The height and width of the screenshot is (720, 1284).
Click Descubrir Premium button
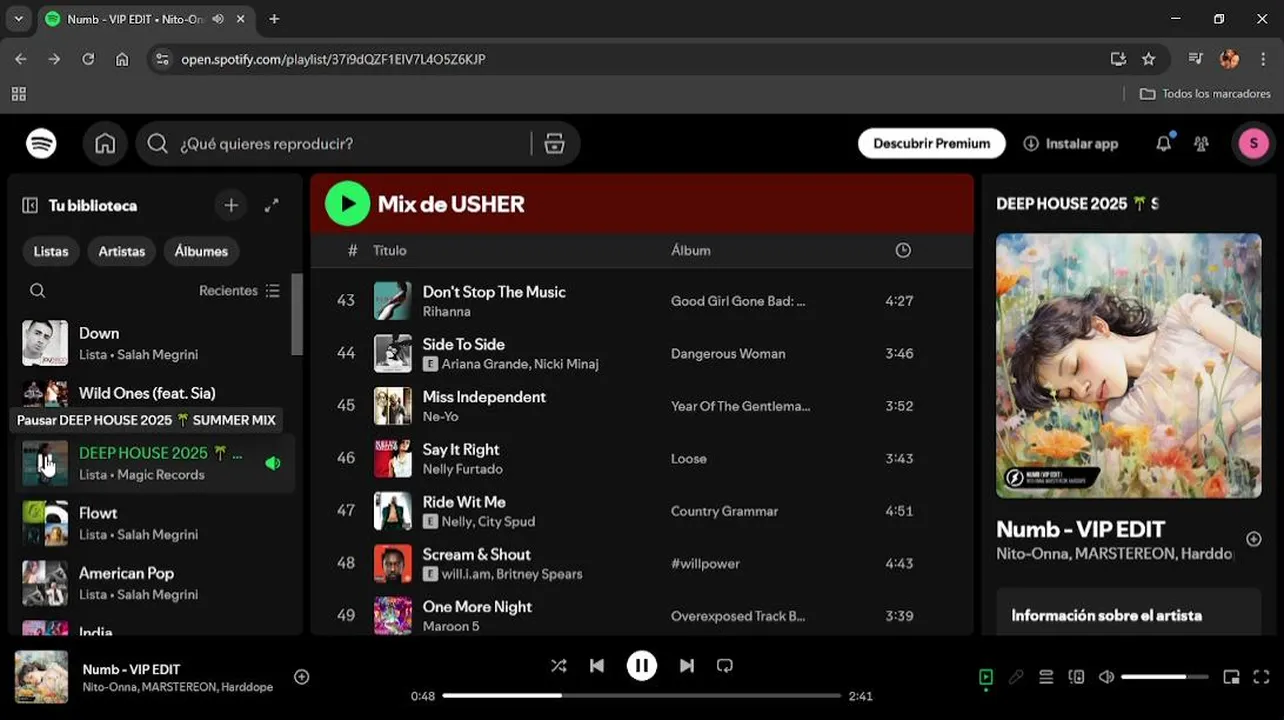(x=931, y=144)
